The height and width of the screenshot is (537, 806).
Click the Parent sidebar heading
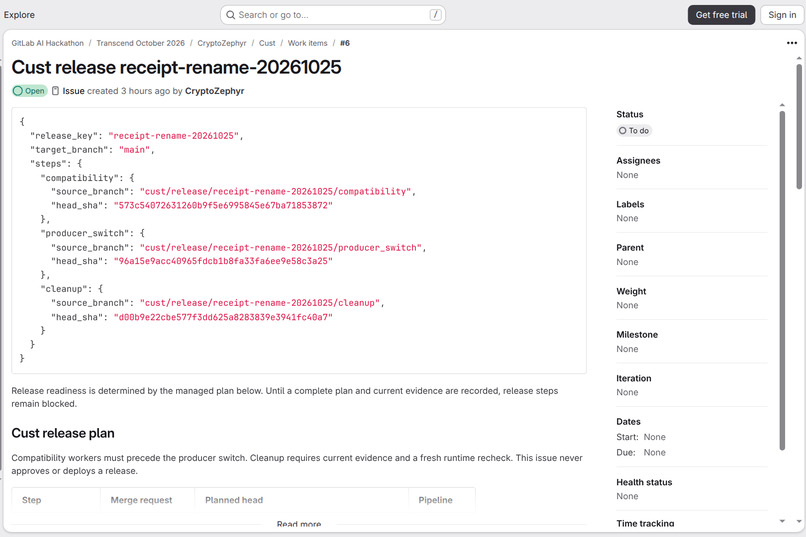tap(630, 248)
